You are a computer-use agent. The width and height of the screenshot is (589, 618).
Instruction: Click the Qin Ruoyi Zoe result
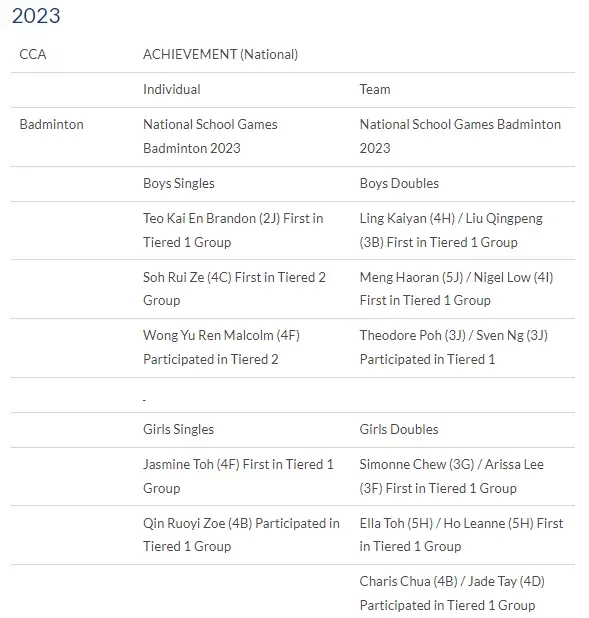point(241,535)
